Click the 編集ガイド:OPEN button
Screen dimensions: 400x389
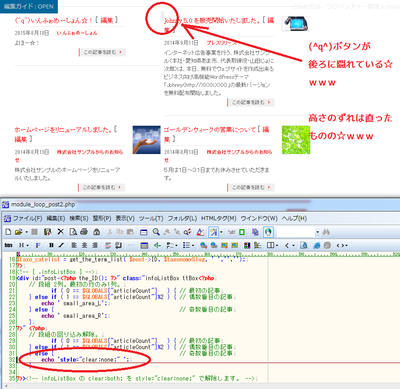29,6
